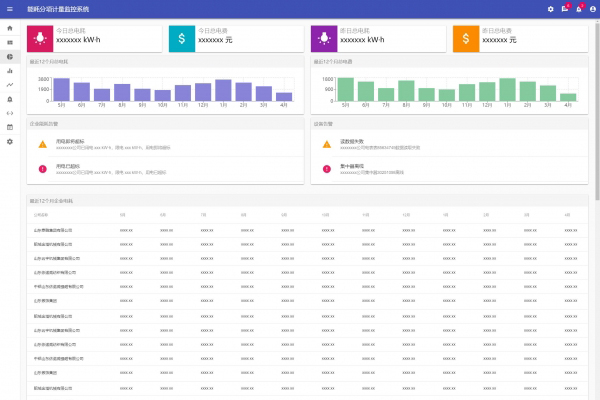Click the 设备告警 panel header
The image size is (600, 400).
pos(323,124)
